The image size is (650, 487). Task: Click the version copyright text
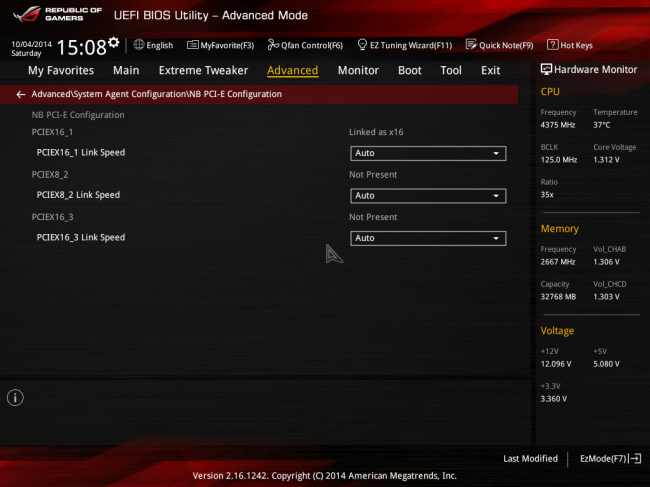coord(325,476)
